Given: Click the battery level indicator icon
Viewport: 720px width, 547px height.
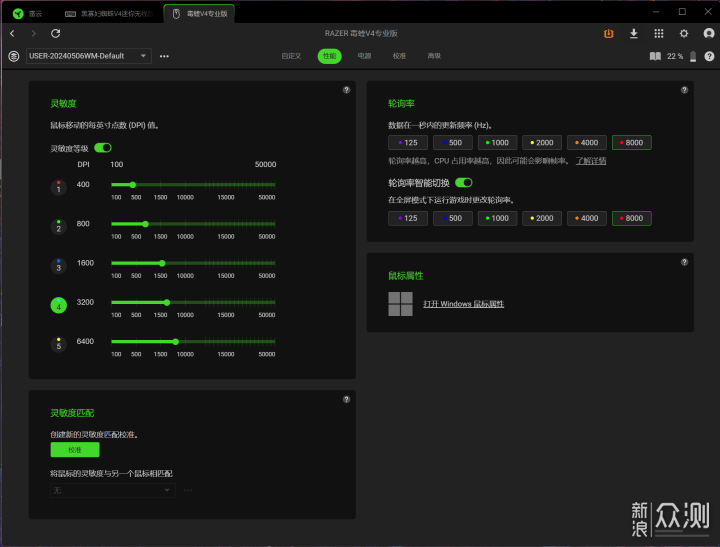Looking at the screenshot, I should pos(693,56).
